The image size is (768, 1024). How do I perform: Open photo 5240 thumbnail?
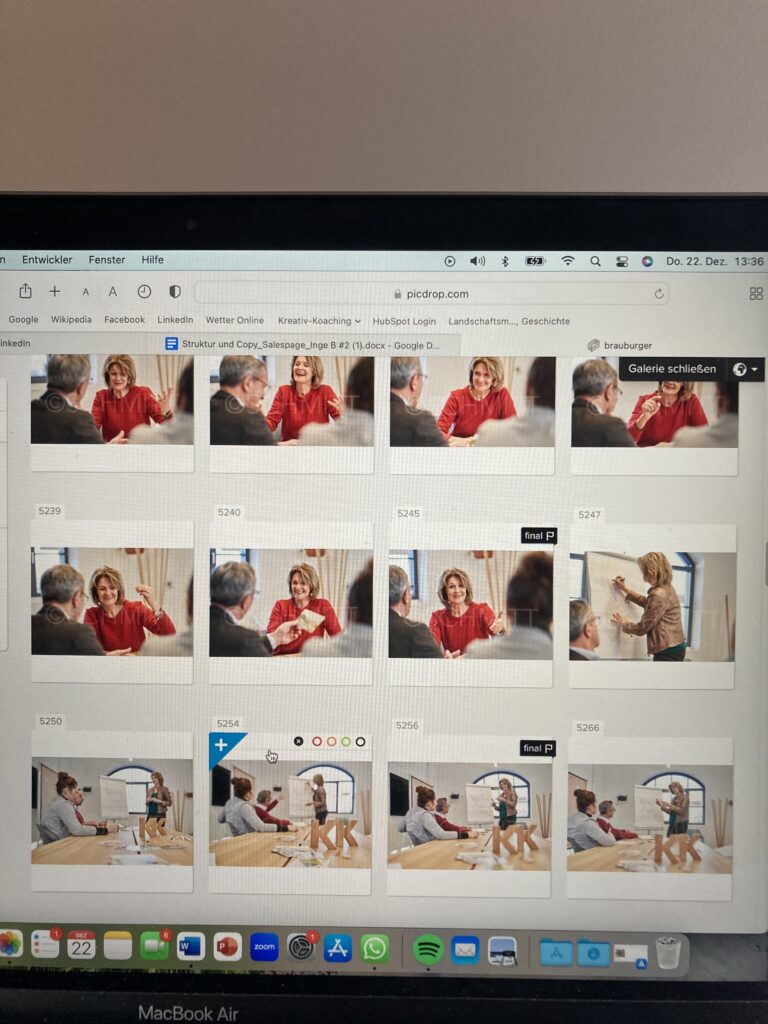pyautogui.click(x=291, y=603)
